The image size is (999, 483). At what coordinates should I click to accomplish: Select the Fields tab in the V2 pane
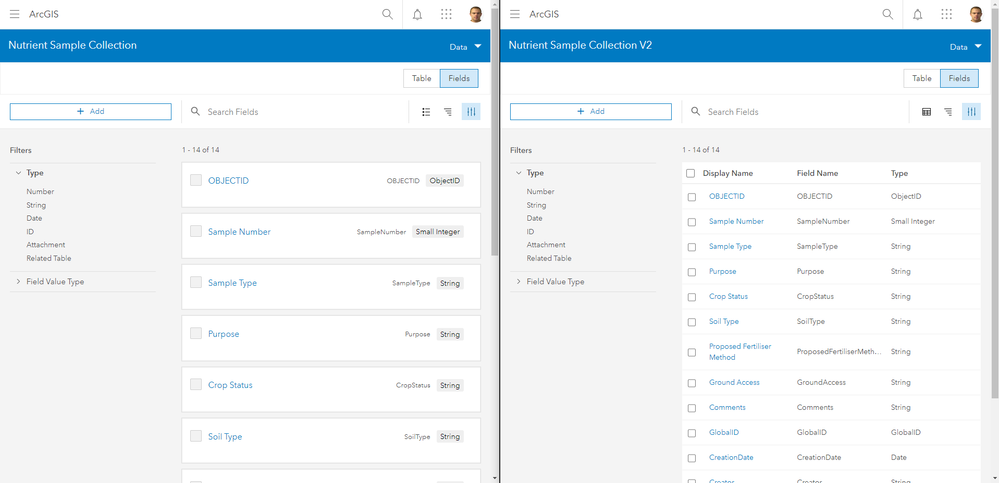point(959,78)
